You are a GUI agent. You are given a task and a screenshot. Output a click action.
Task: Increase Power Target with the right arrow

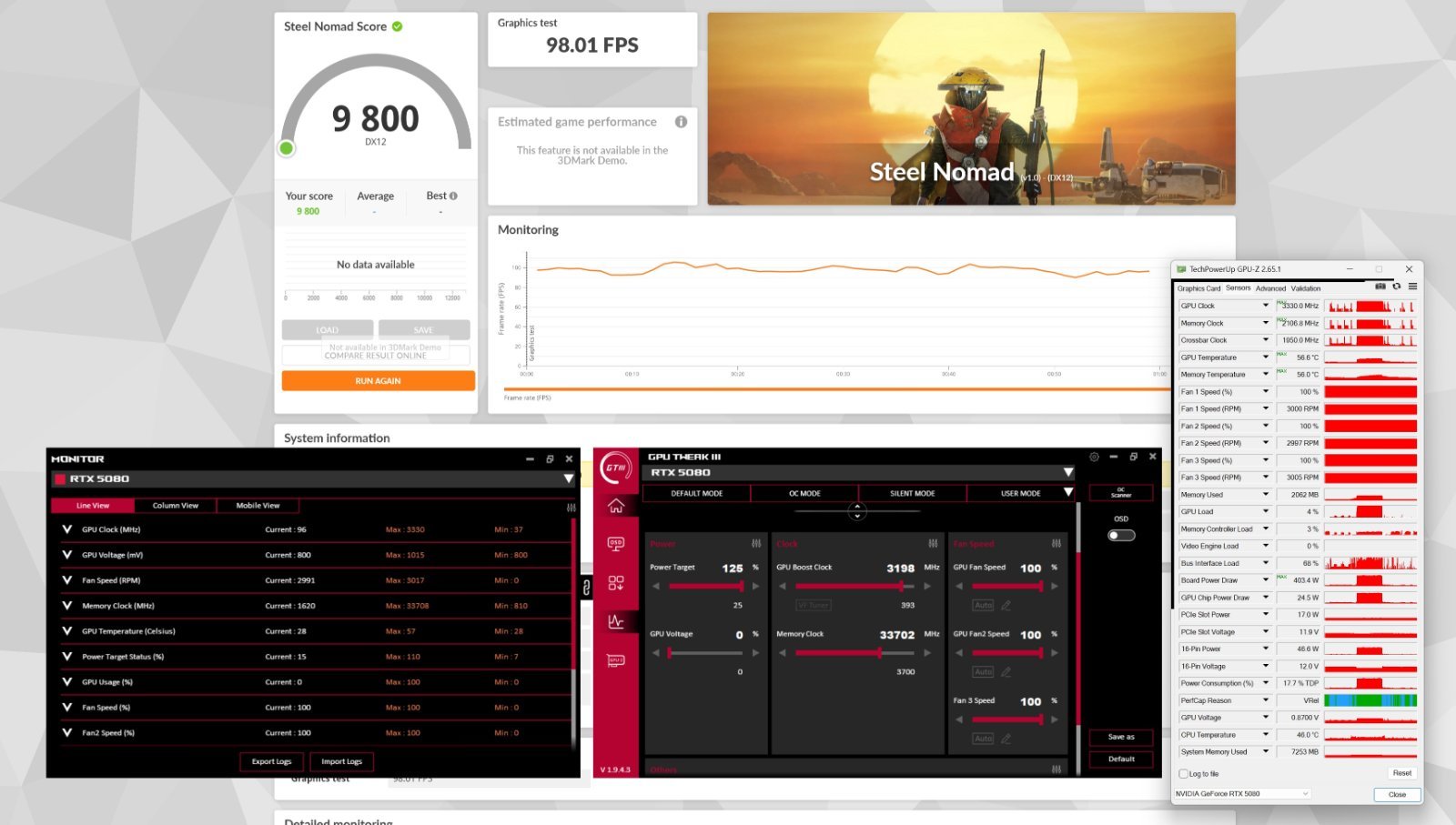click(x=755, y=587)
